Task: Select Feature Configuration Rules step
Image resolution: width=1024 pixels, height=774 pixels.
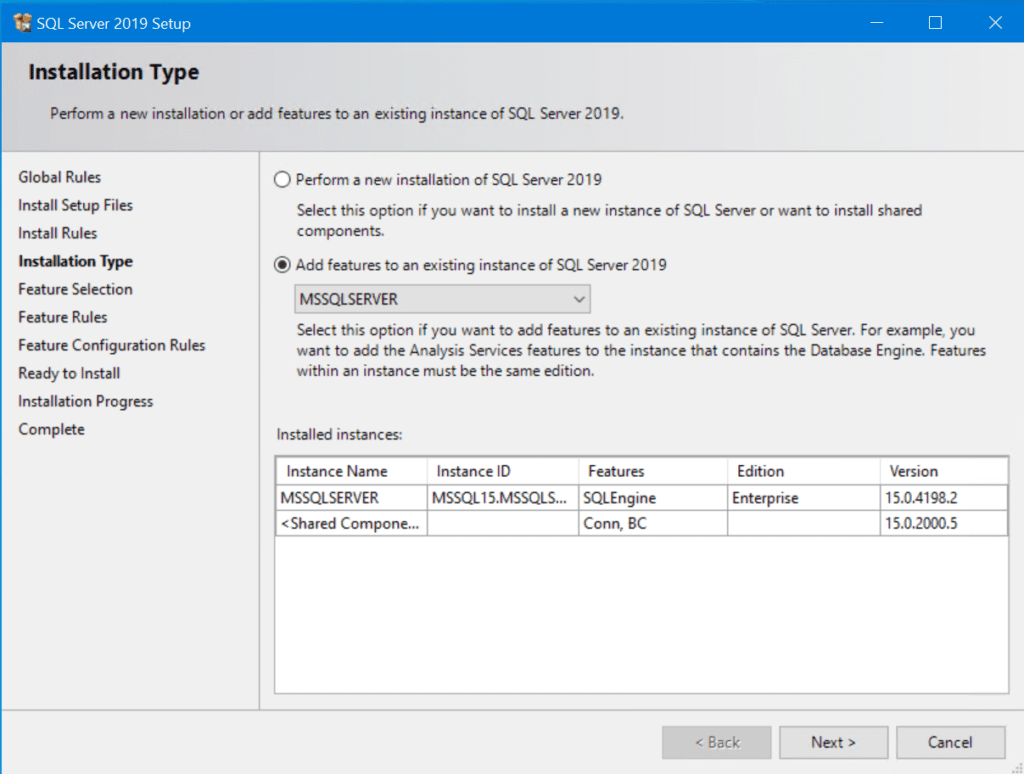Action: pos(112,346)
